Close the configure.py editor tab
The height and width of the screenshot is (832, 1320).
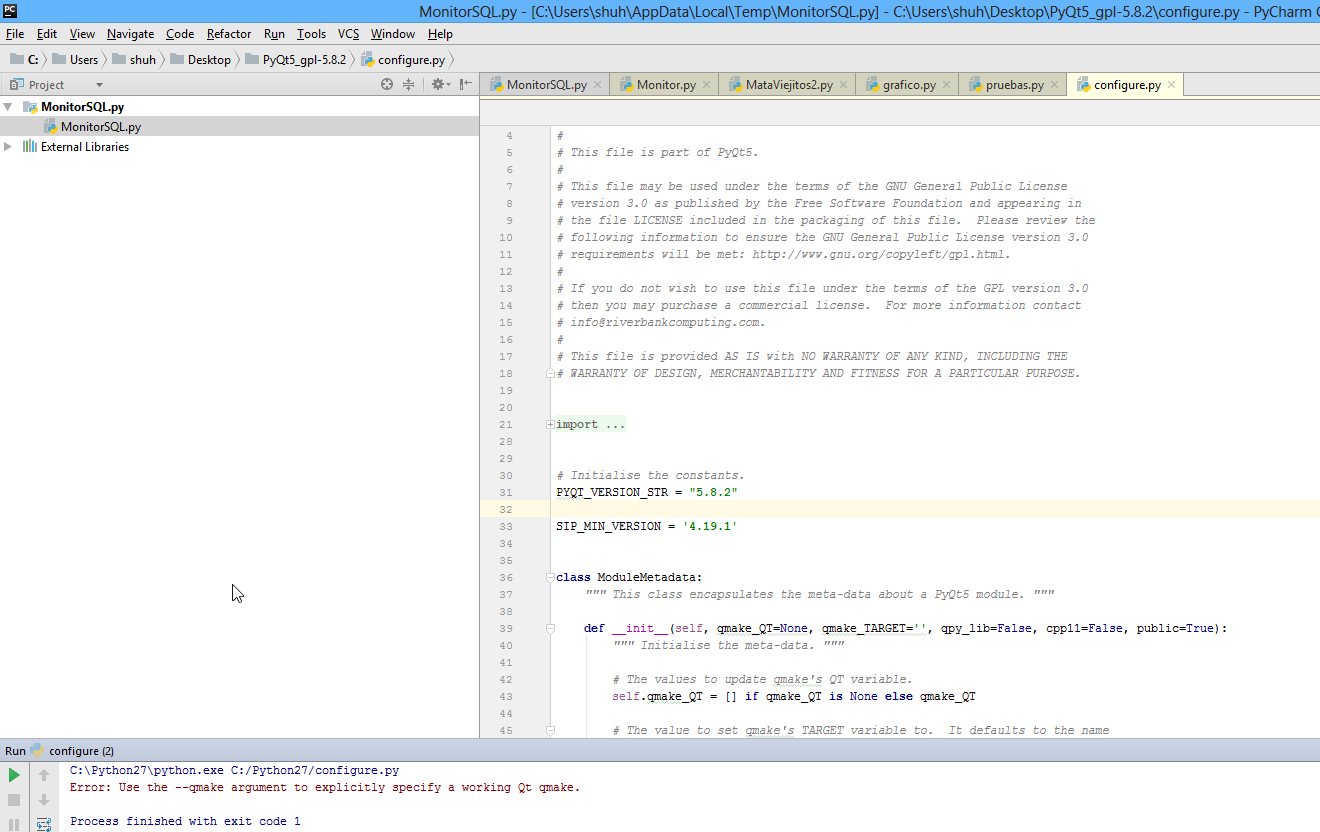[1172, 85]
